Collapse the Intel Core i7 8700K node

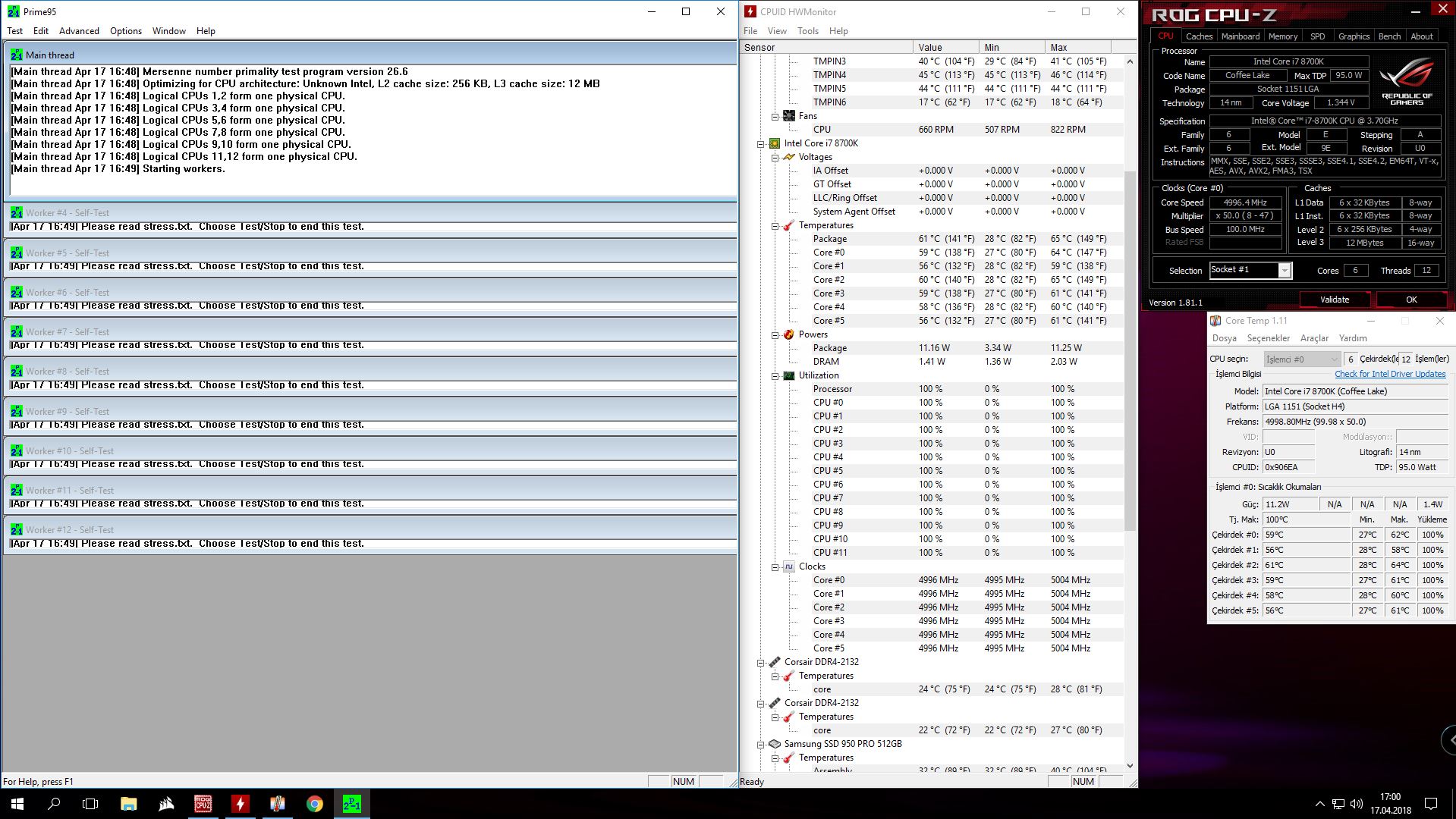[760, 143]
